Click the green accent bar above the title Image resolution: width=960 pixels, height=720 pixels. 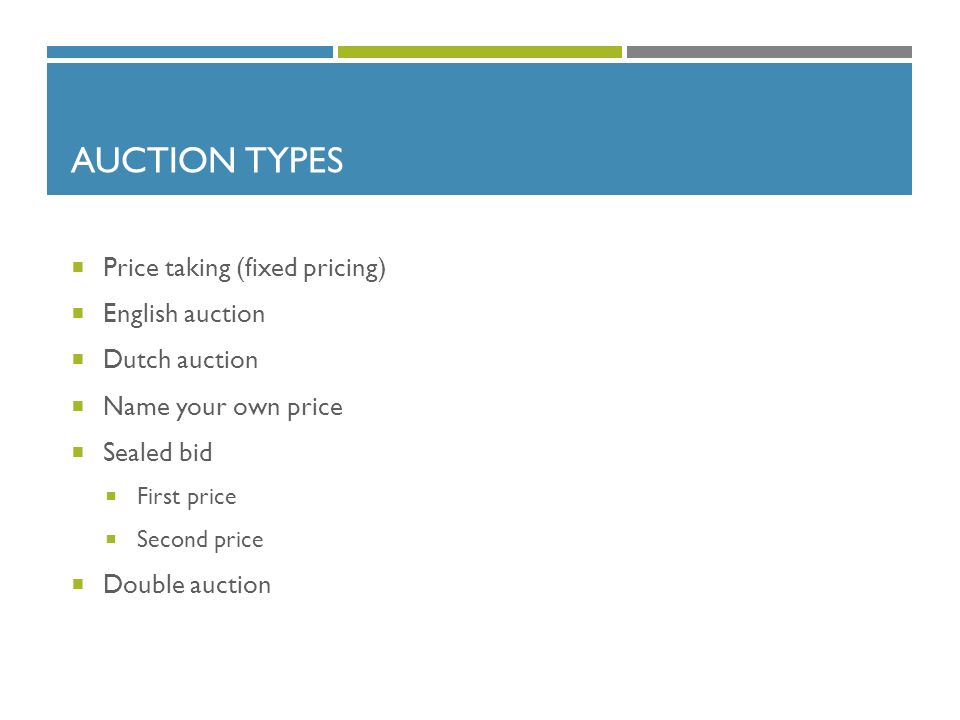(480, 52)
